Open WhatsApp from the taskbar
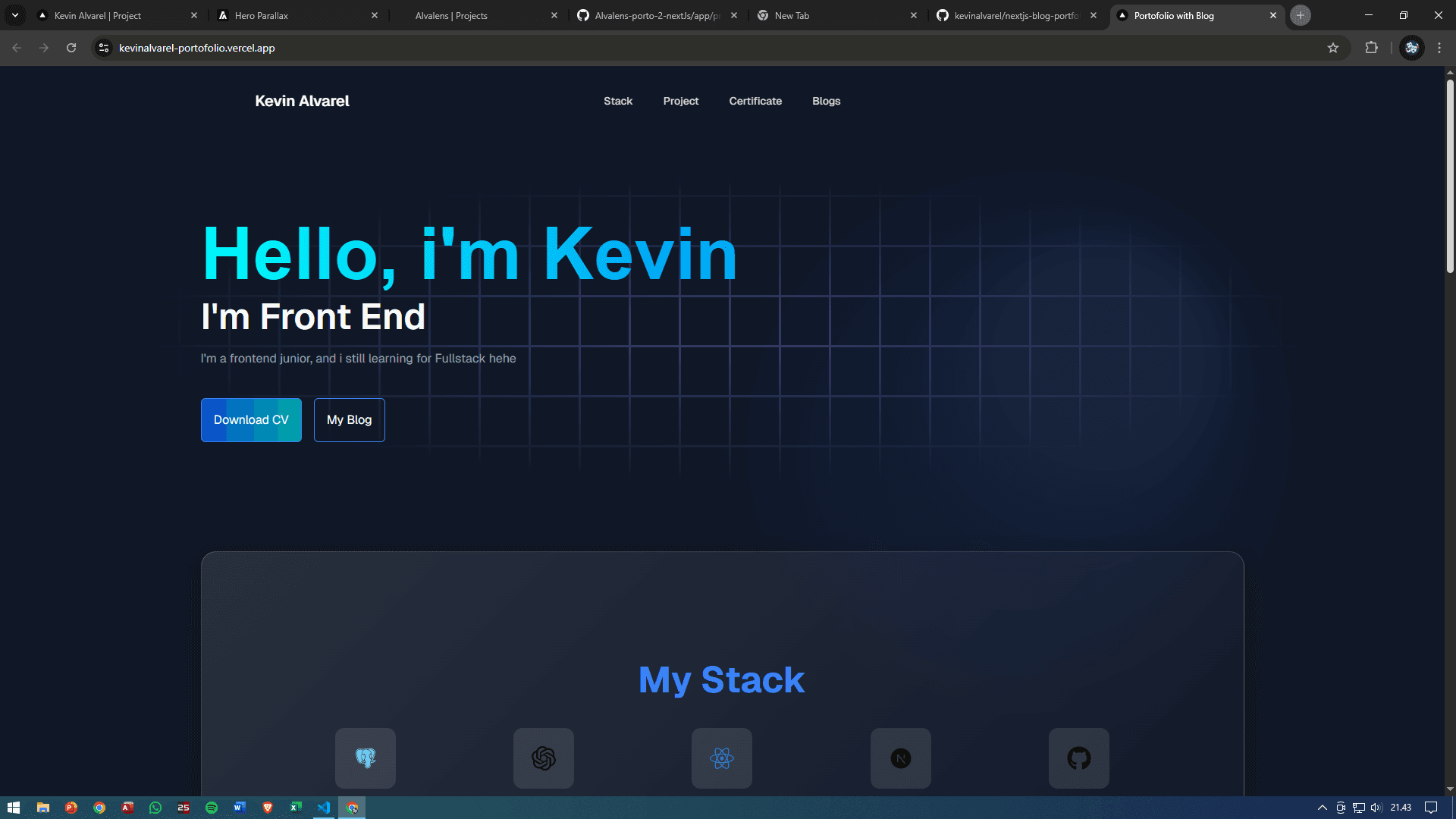The image size is (1456, 819). [155, 808]
